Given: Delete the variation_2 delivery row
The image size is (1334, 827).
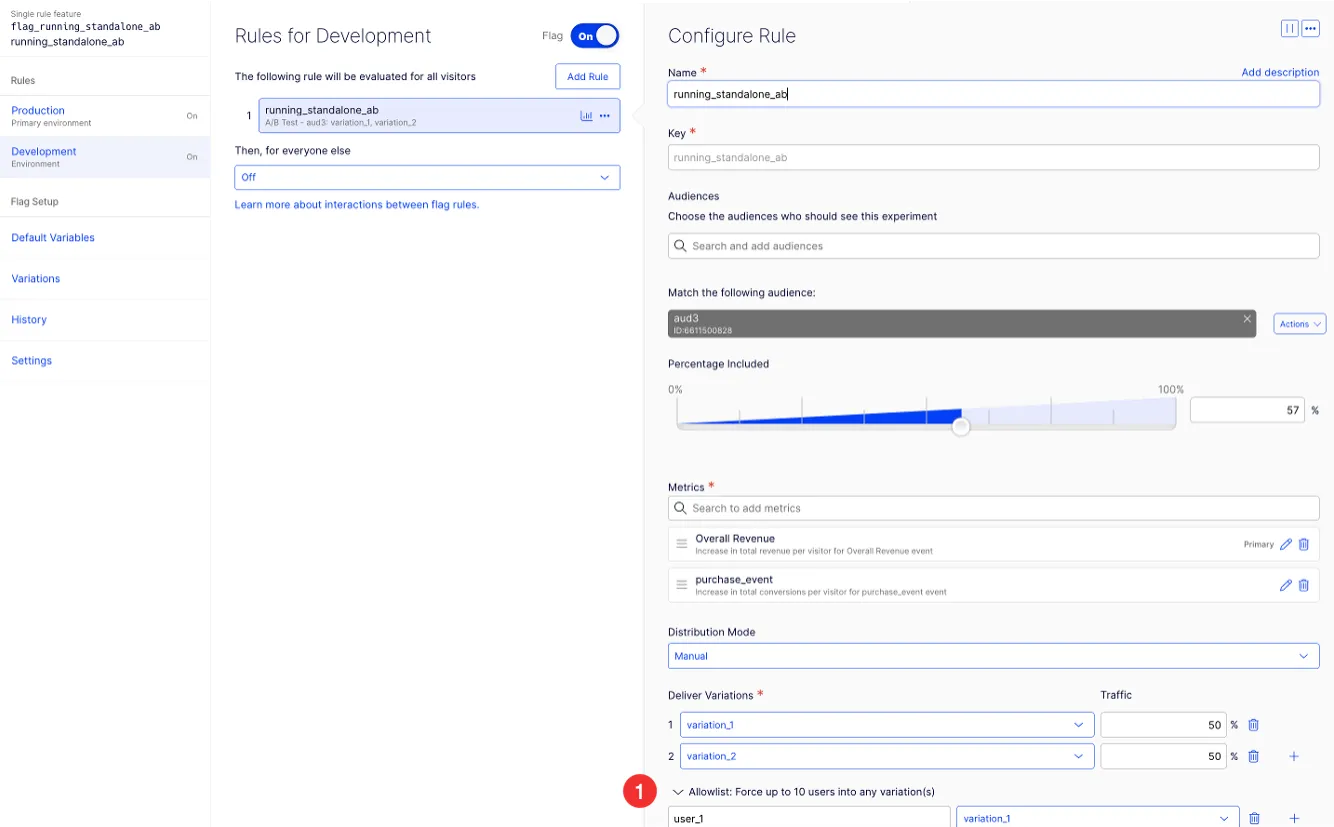Looking at the screenshot, I should click(x=1253, y=756).
